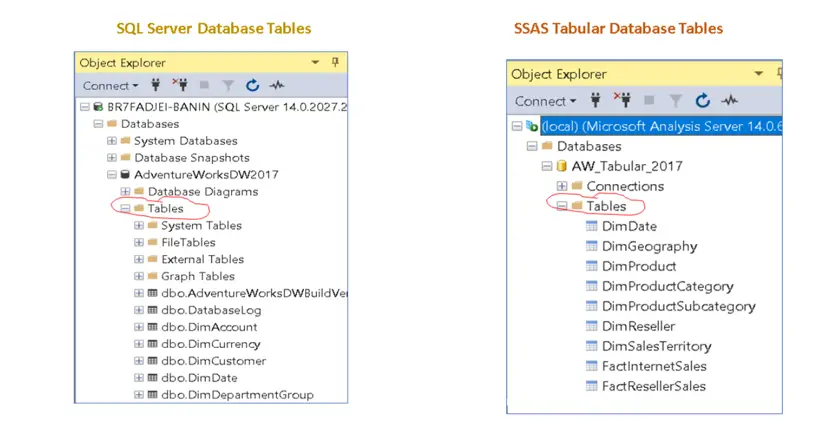The image size is (831, 430).
Task: Expand the dbo.DimCustomer table node
Action: coord(139,361)
